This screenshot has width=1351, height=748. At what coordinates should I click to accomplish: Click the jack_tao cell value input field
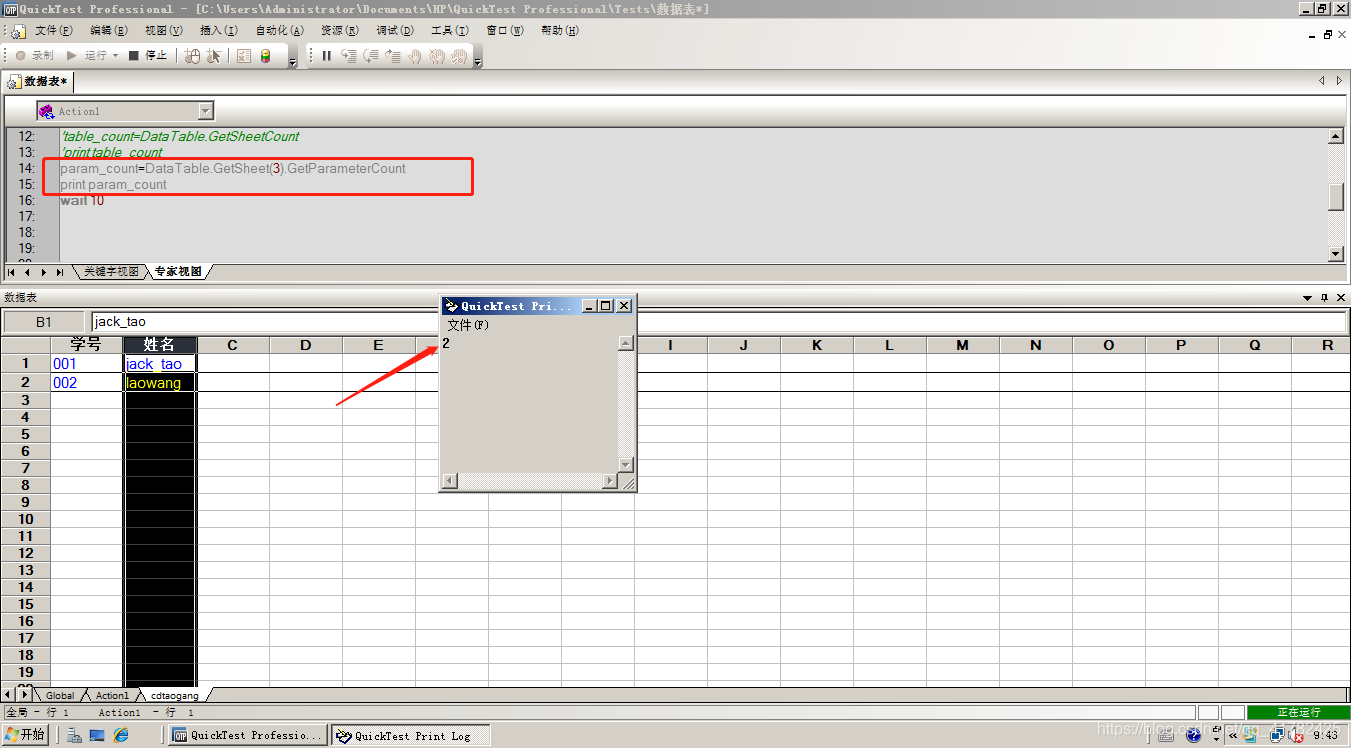[x=718, y=322]
